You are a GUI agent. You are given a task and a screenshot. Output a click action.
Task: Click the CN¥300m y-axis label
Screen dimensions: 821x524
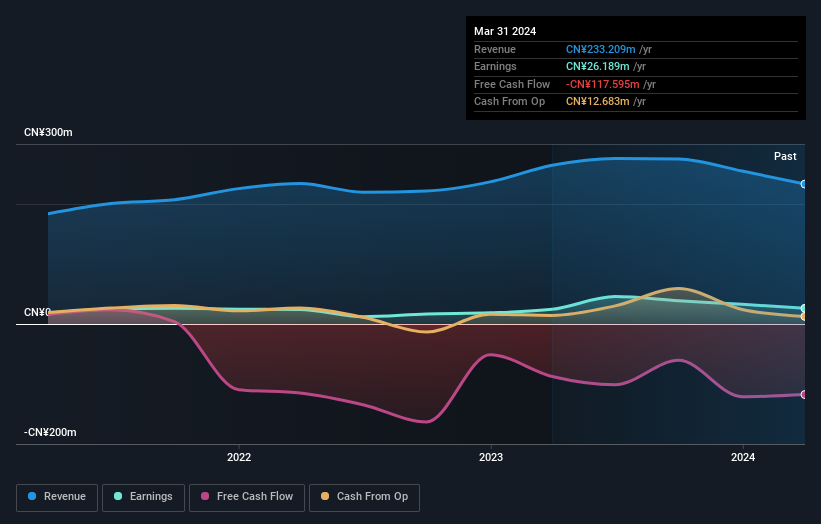[x=48, y=132]
